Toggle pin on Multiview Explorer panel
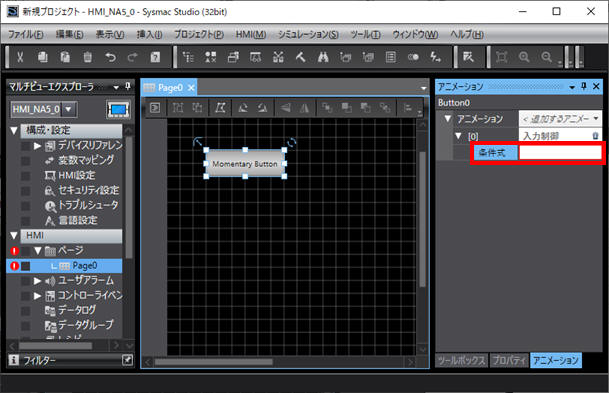 point(128,86)
